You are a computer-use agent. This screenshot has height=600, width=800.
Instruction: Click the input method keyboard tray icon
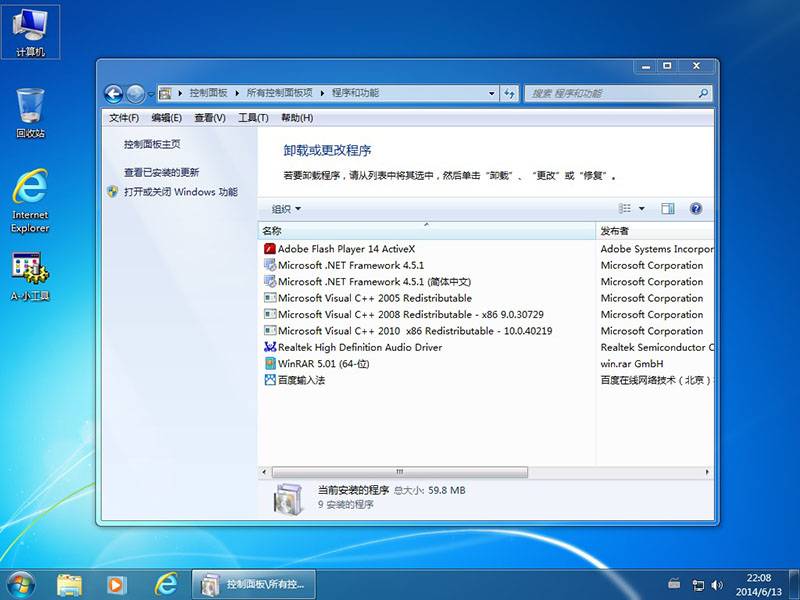click(x=674, y=583)
